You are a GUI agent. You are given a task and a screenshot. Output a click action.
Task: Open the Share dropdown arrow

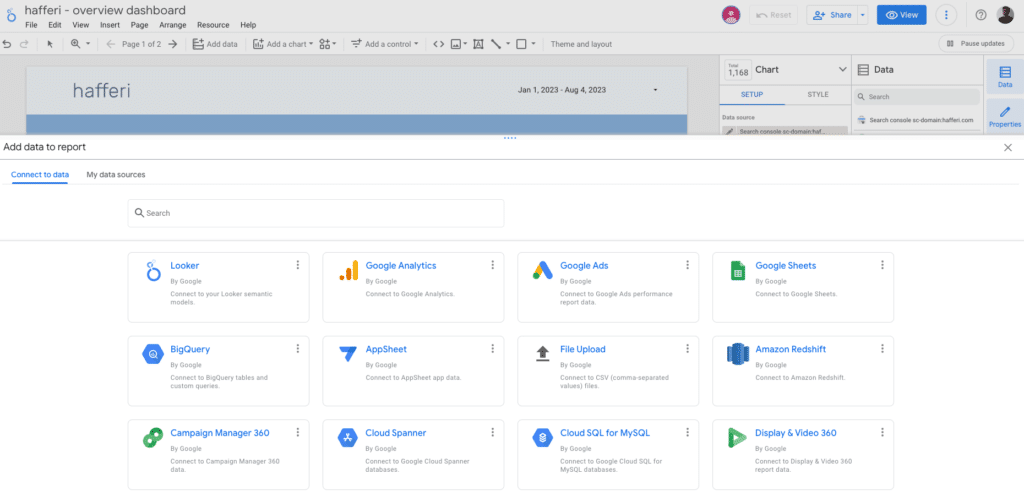point(862,15)
